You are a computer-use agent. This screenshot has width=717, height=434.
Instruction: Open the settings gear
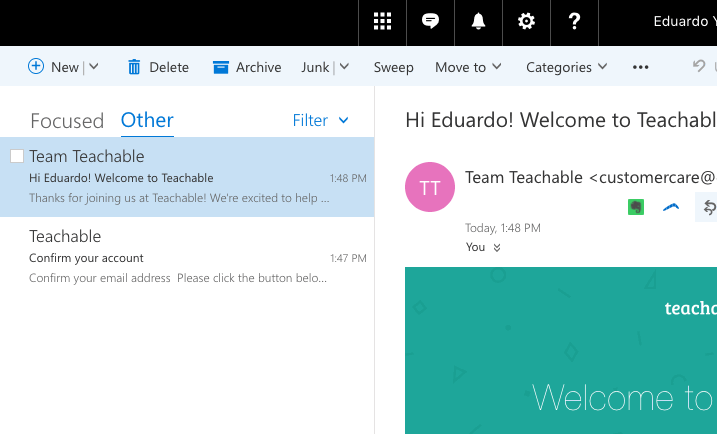tap(526, 21)
